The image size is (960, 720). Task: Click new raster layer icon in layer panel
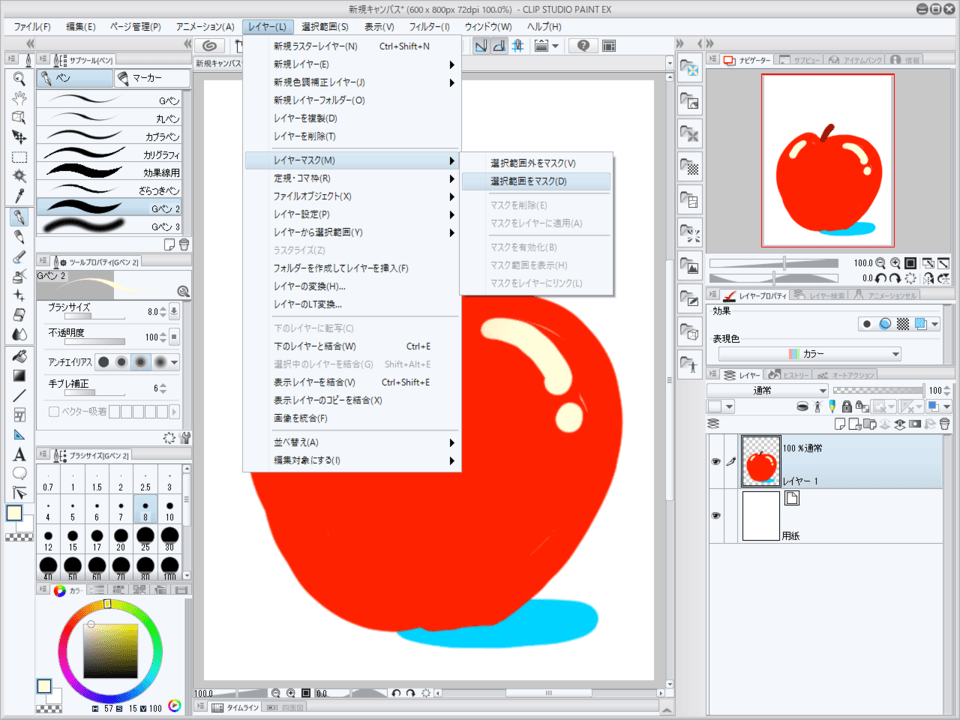pos(840,424)
